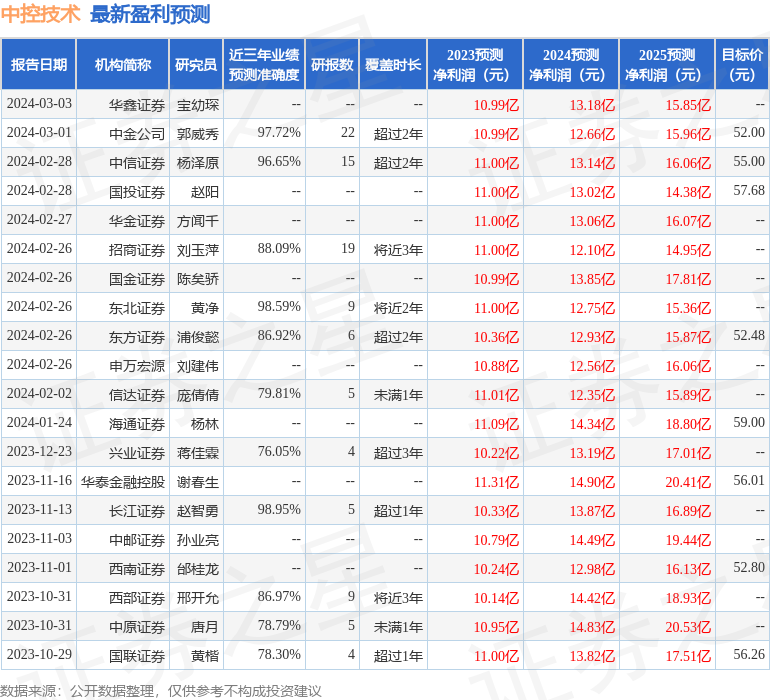The height and width of the screenshot is (700, 770).
Task: Select the 目标价 column header
Action: coord(742,64)
